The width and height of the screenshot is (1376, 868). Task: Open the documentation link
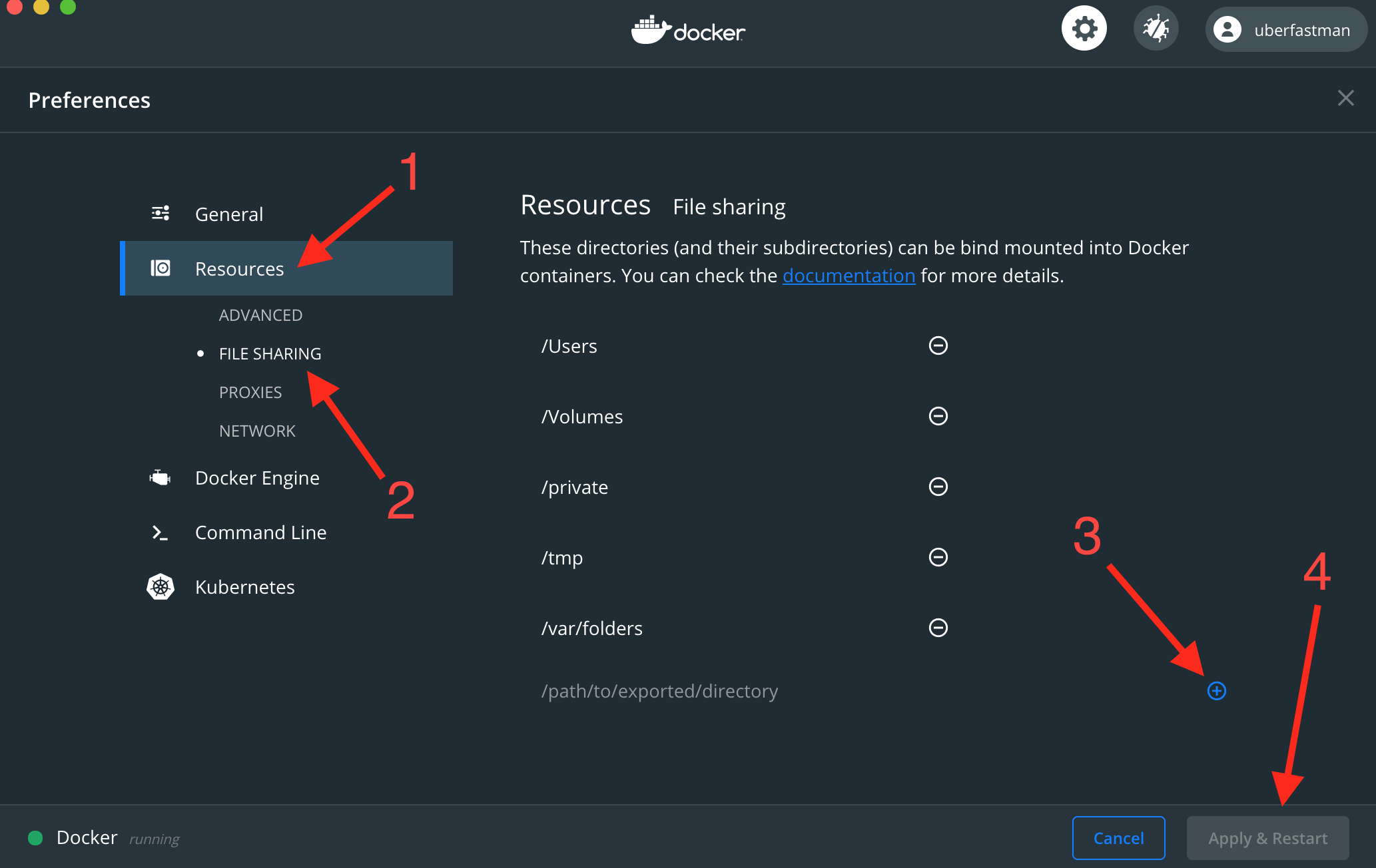point(849,276)
